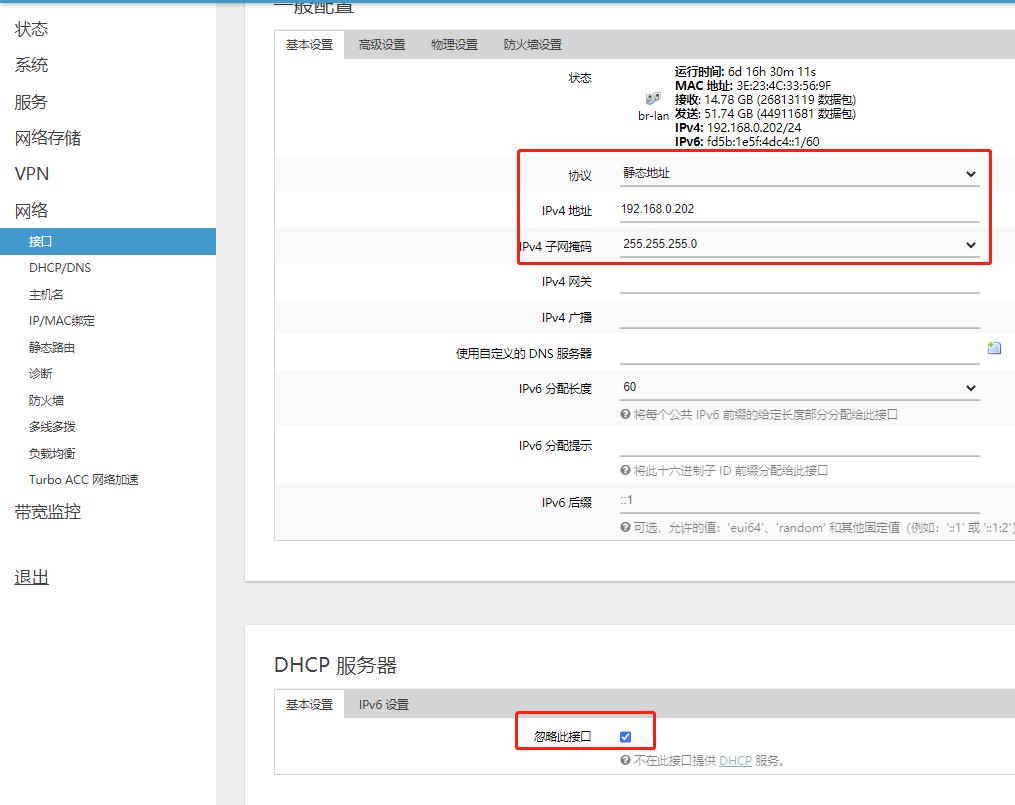Switch to IPv6 设置 in DHCP server

point(383,704)
